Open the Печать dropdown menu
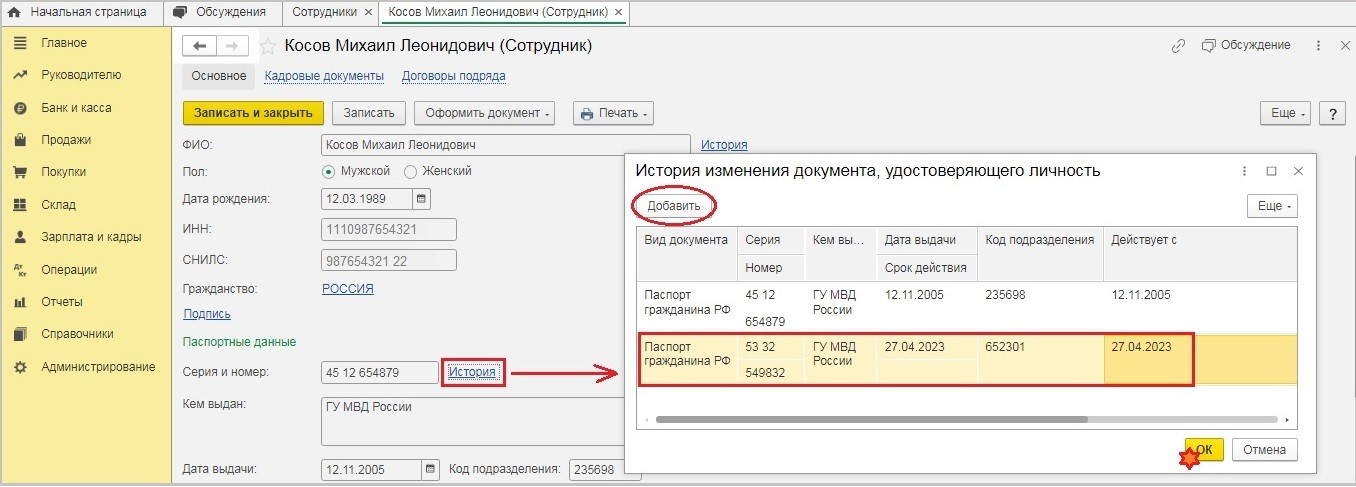Viewport: 1356px width, 487px height. pos(613,113)
